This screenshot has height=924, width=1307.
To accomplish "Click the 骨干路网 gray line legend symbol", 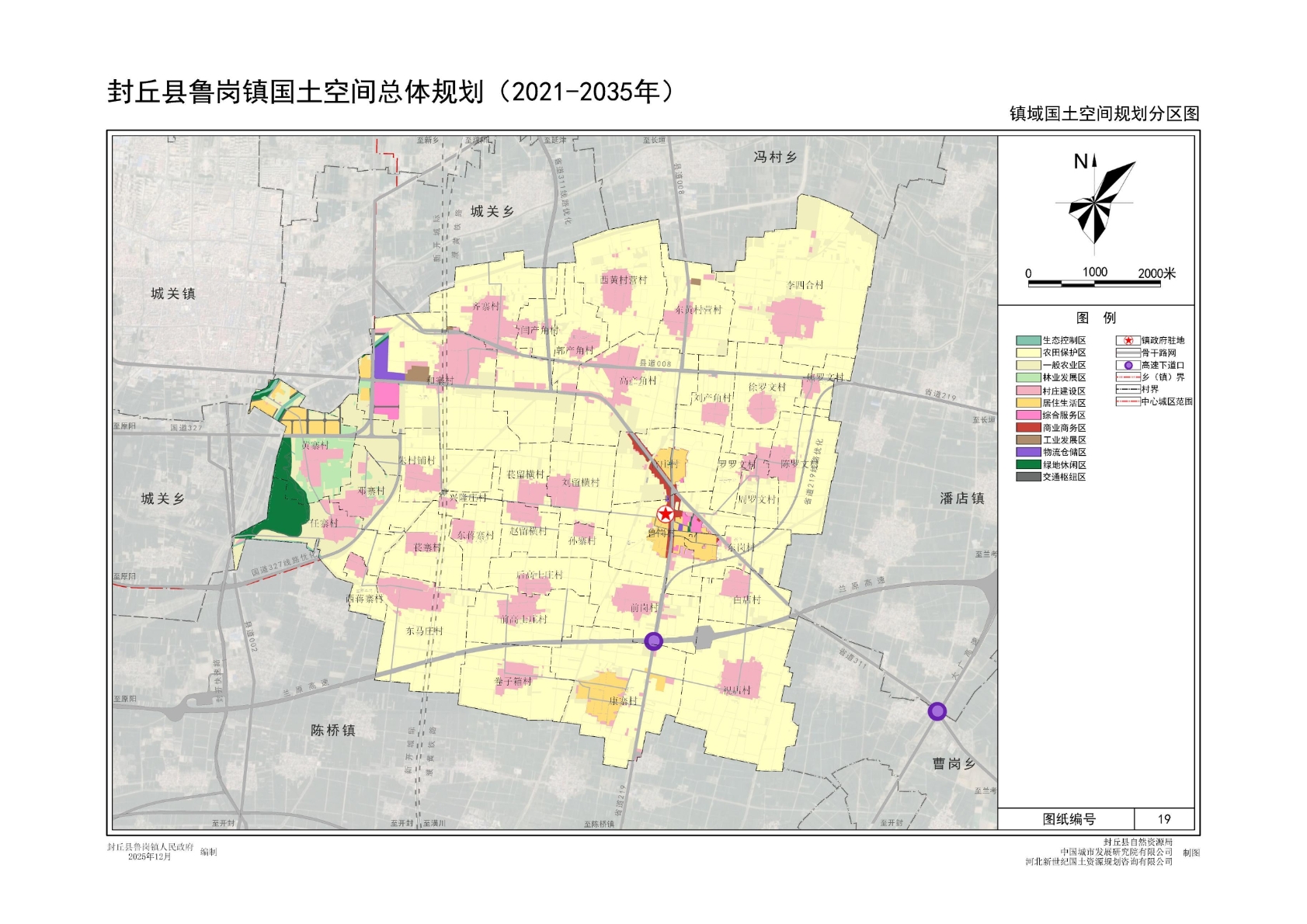I will point(1128,353).
